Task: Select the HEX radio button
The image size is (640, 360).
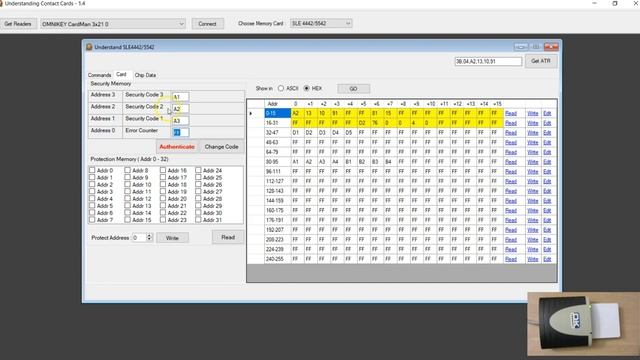Action: (307, 88)
